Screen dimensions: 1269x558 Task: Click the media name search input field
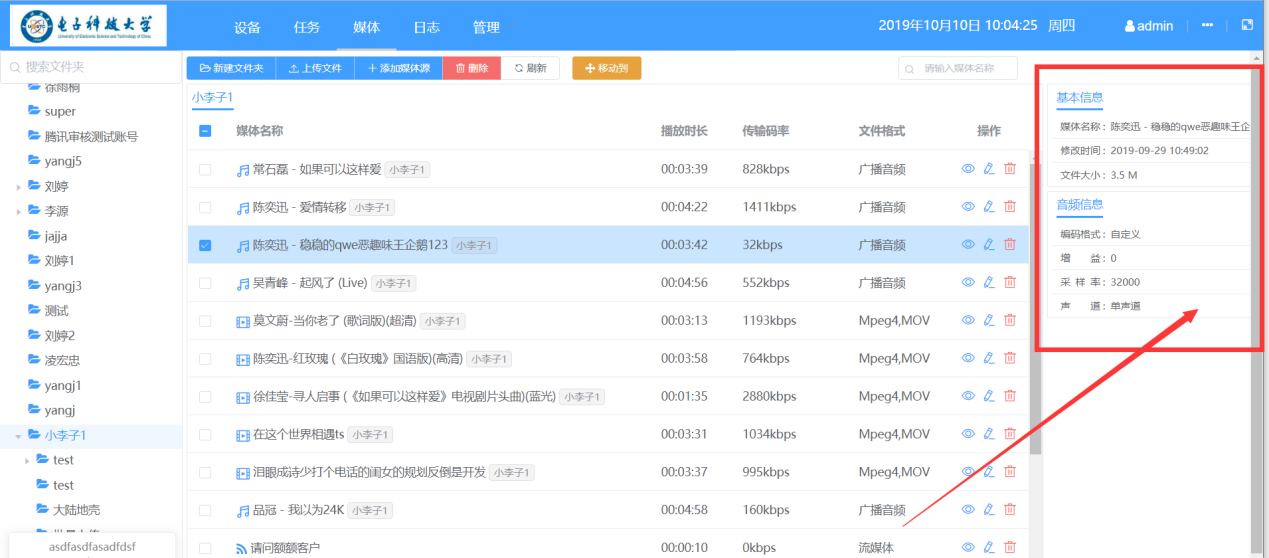click(965, 68)
